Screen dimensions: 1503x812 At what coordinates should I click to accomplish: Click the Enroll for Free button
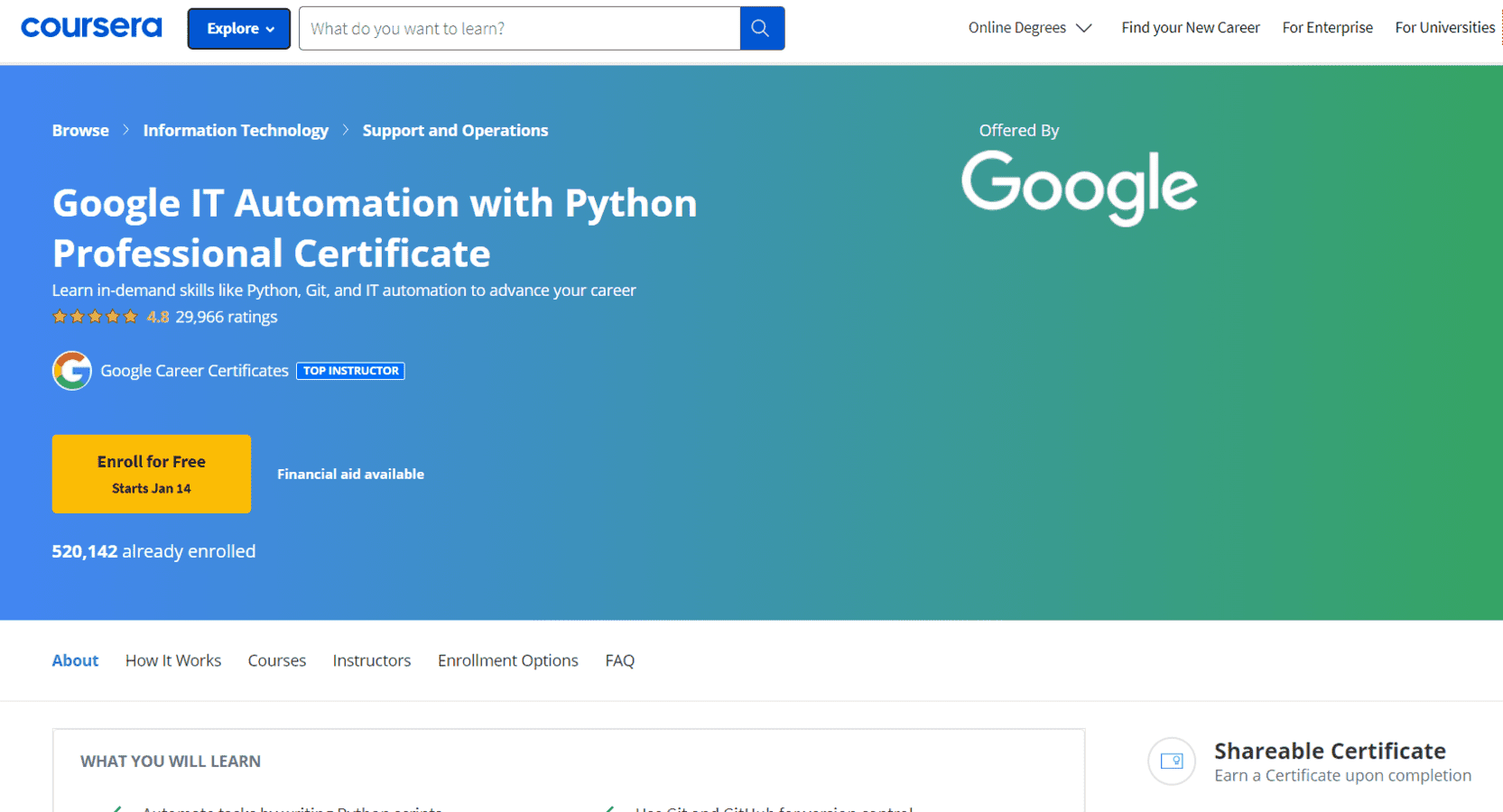(x=151, y=473)
